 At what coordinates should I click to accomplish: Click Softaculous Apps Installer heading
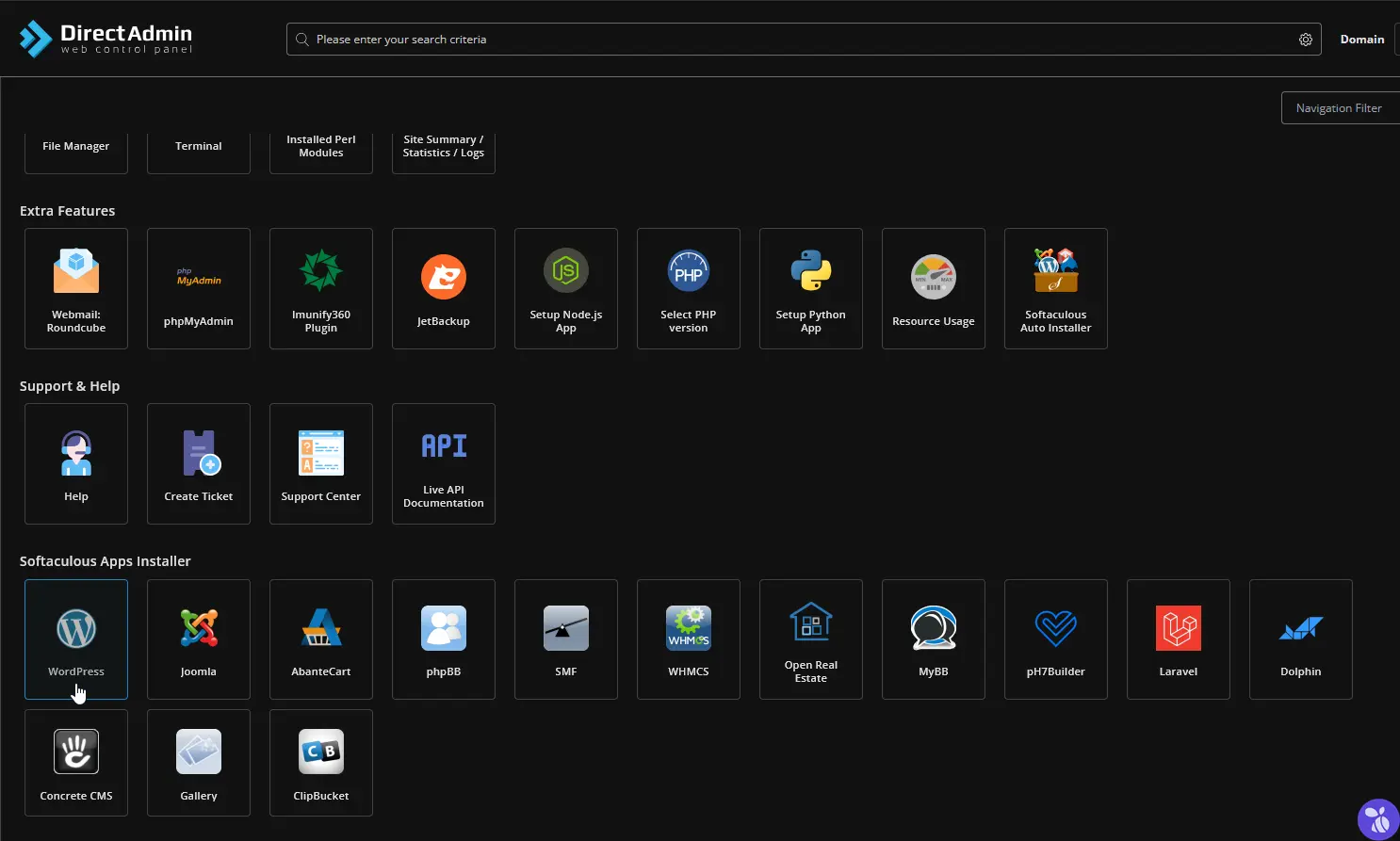click(x=106, y=561)
